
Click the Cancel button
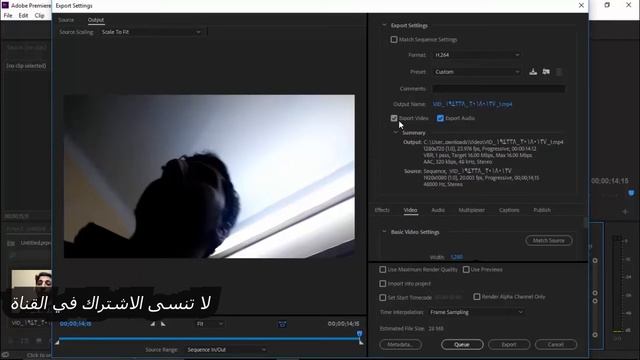[556, 344]
